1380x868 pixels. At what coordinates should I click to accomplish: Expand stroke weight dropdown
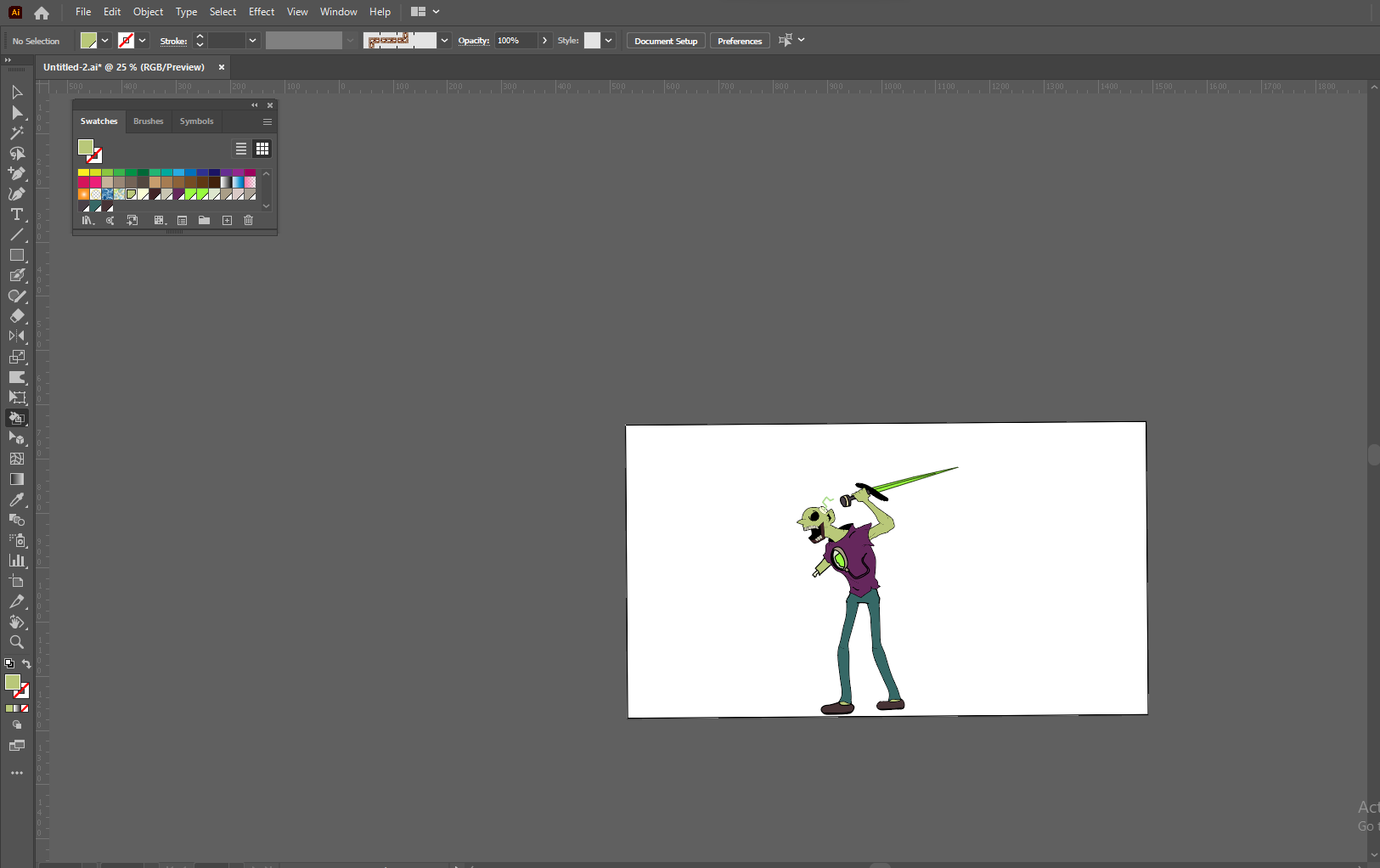click(x=252, y=41)
